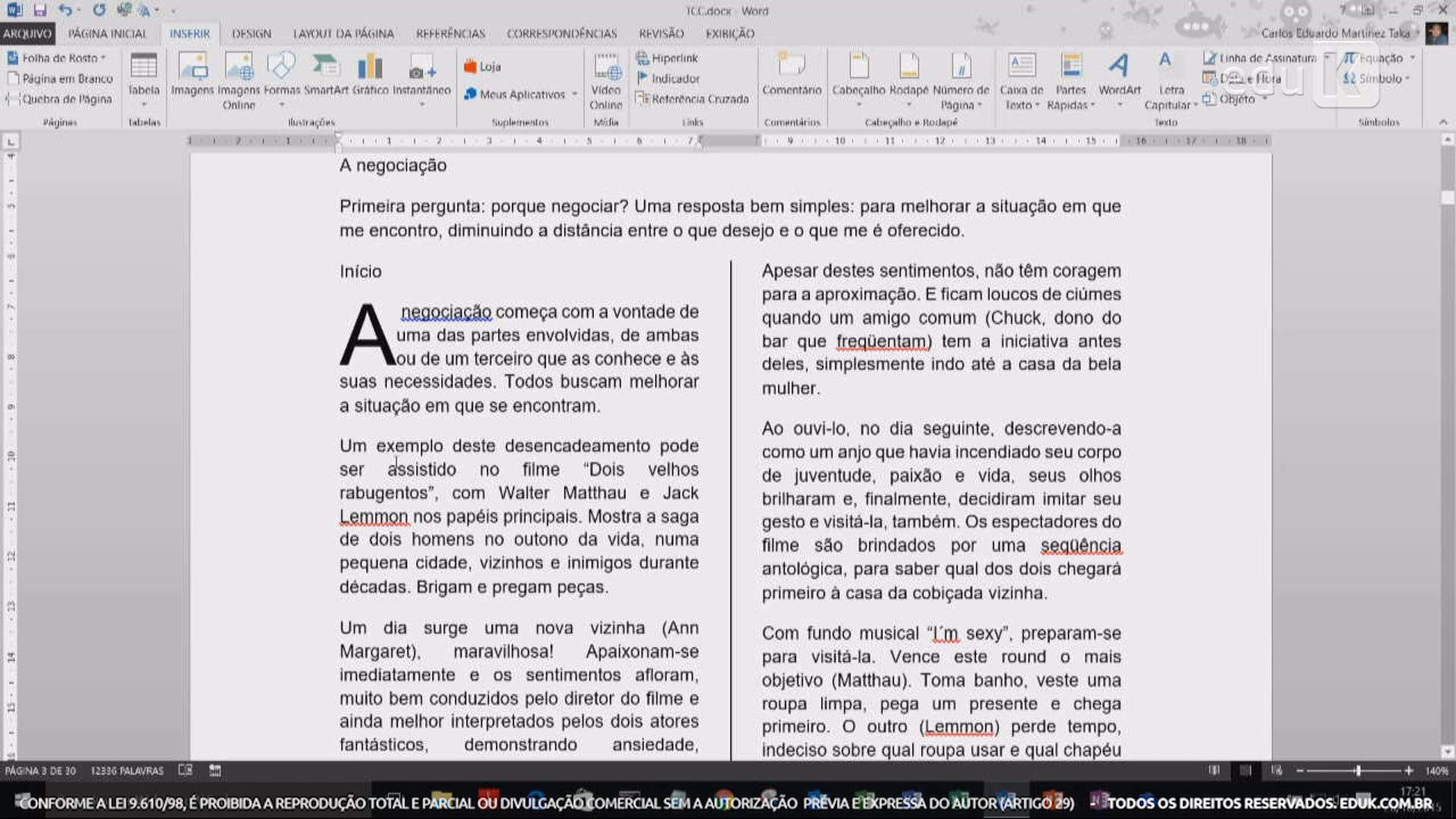Open the Design tab

pos(251,33)
